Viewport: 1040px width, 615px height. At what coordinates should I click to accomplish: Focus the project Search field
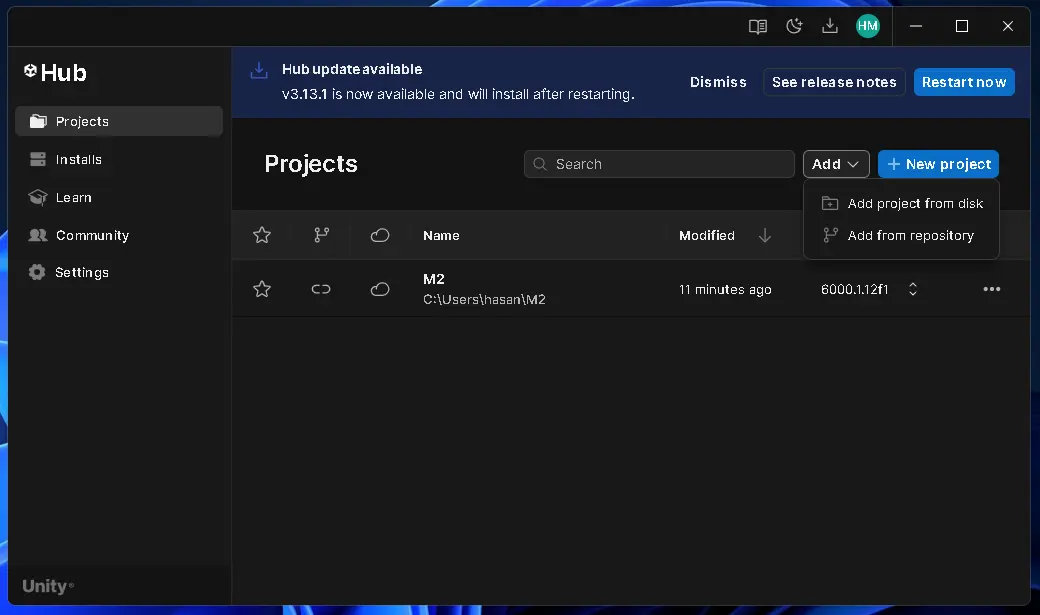pyautogui.click(x=659, y=164)
